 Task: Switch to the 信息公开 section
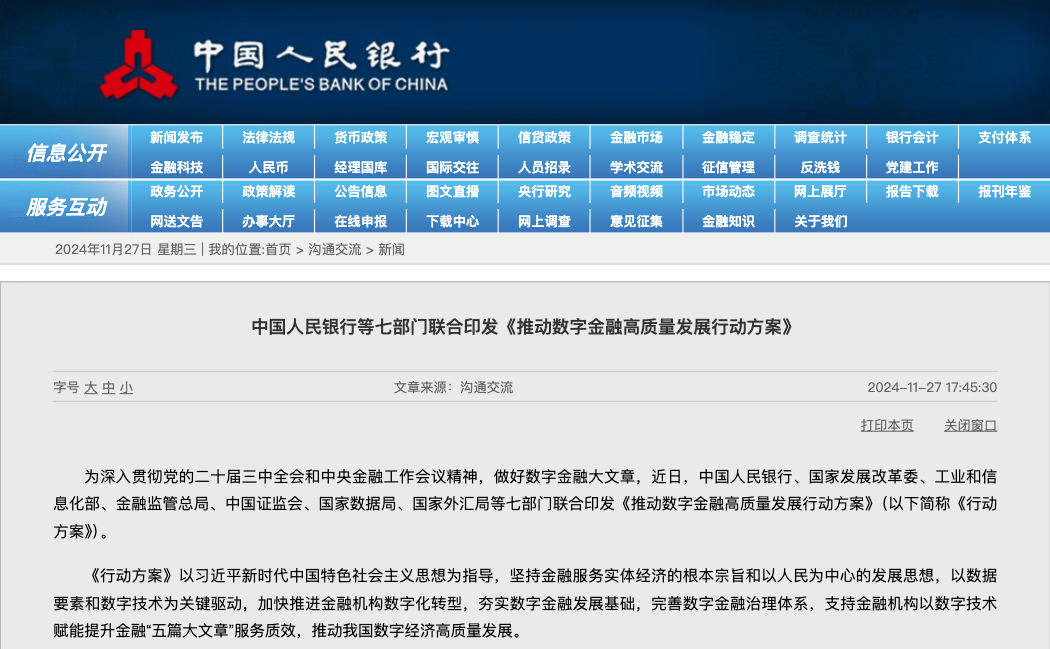point(66,152)
